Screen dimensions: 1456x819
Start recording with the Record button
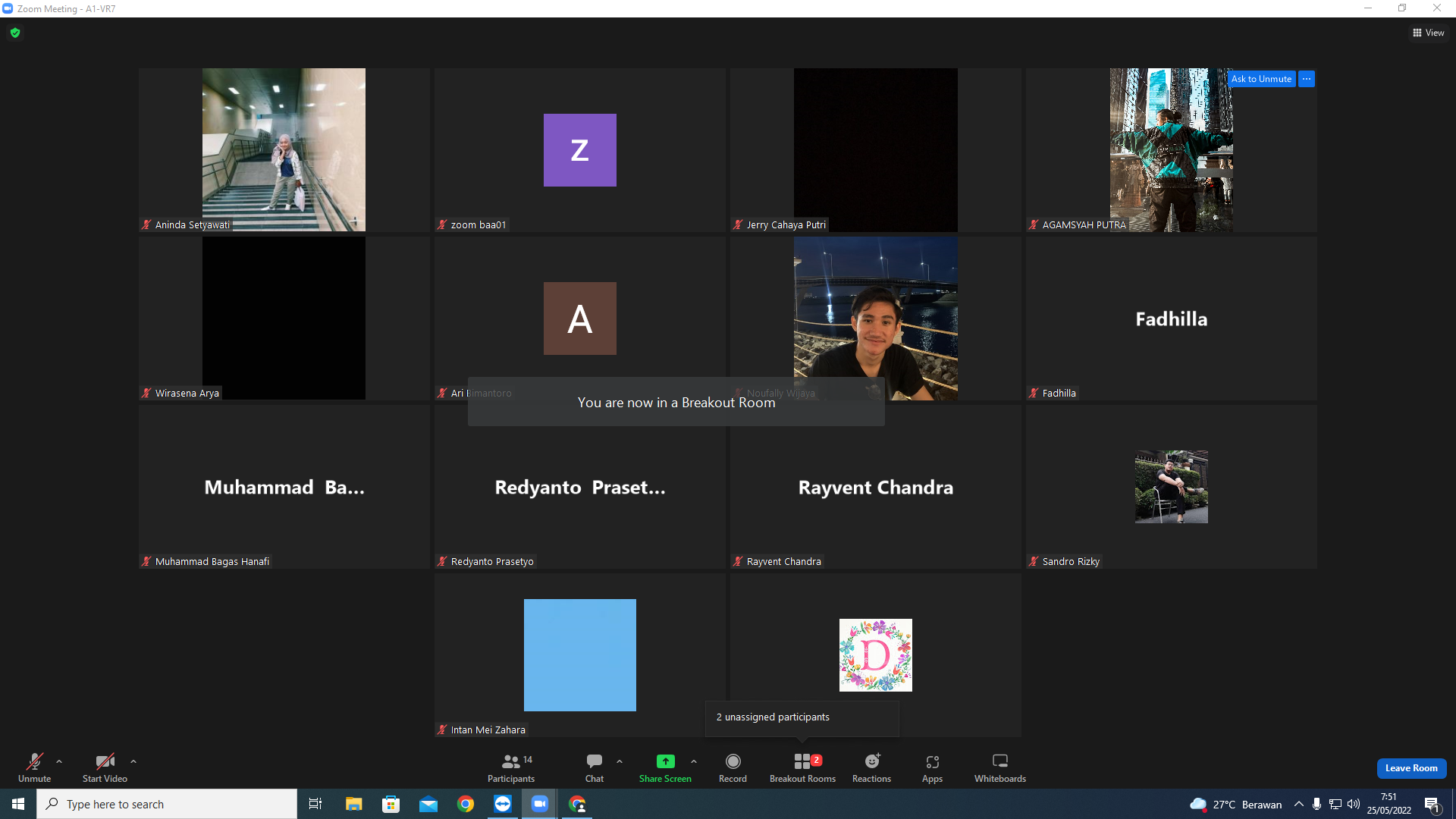pyautogui.click(x=733, y=767)
